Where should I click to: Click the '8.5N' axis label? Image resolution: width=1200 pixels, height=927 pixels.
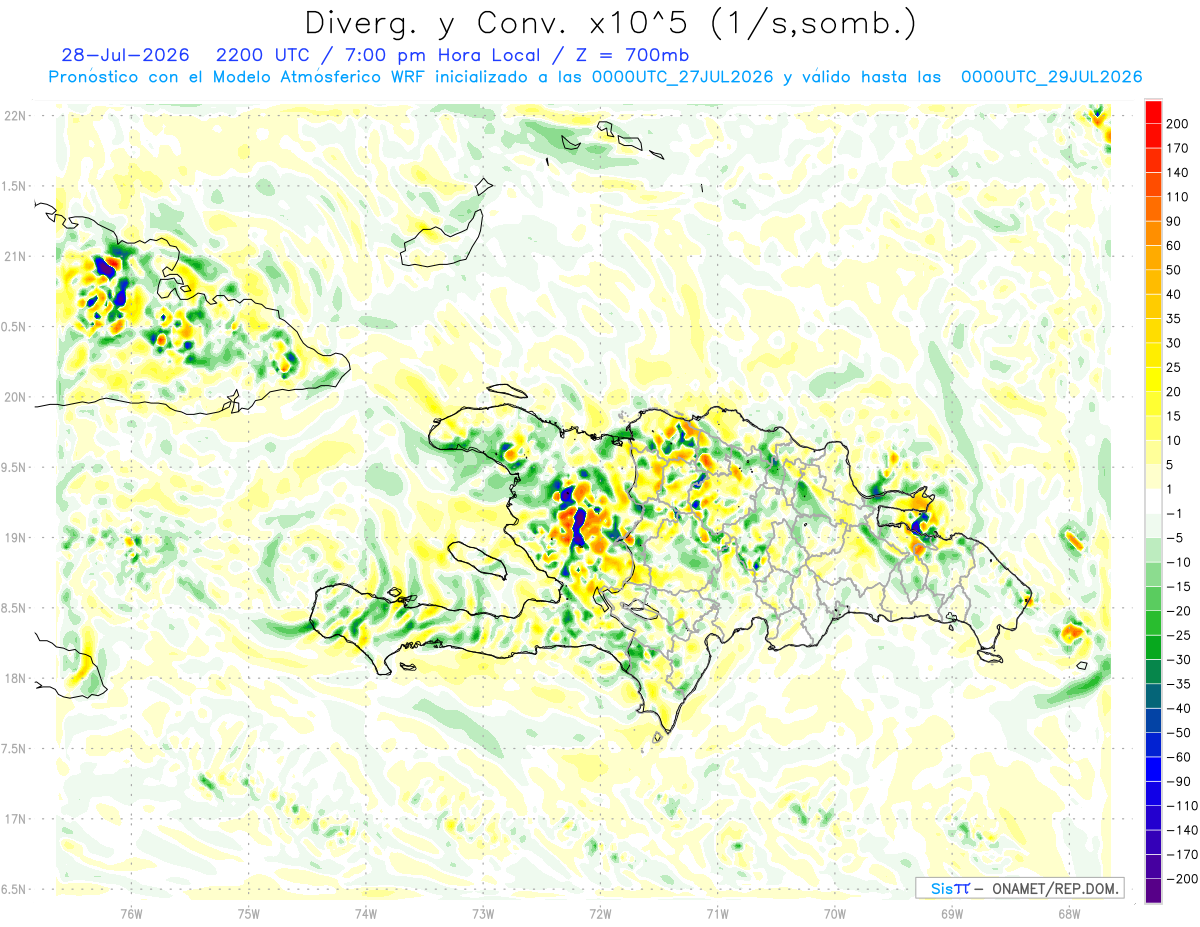(x=14, y=608)
